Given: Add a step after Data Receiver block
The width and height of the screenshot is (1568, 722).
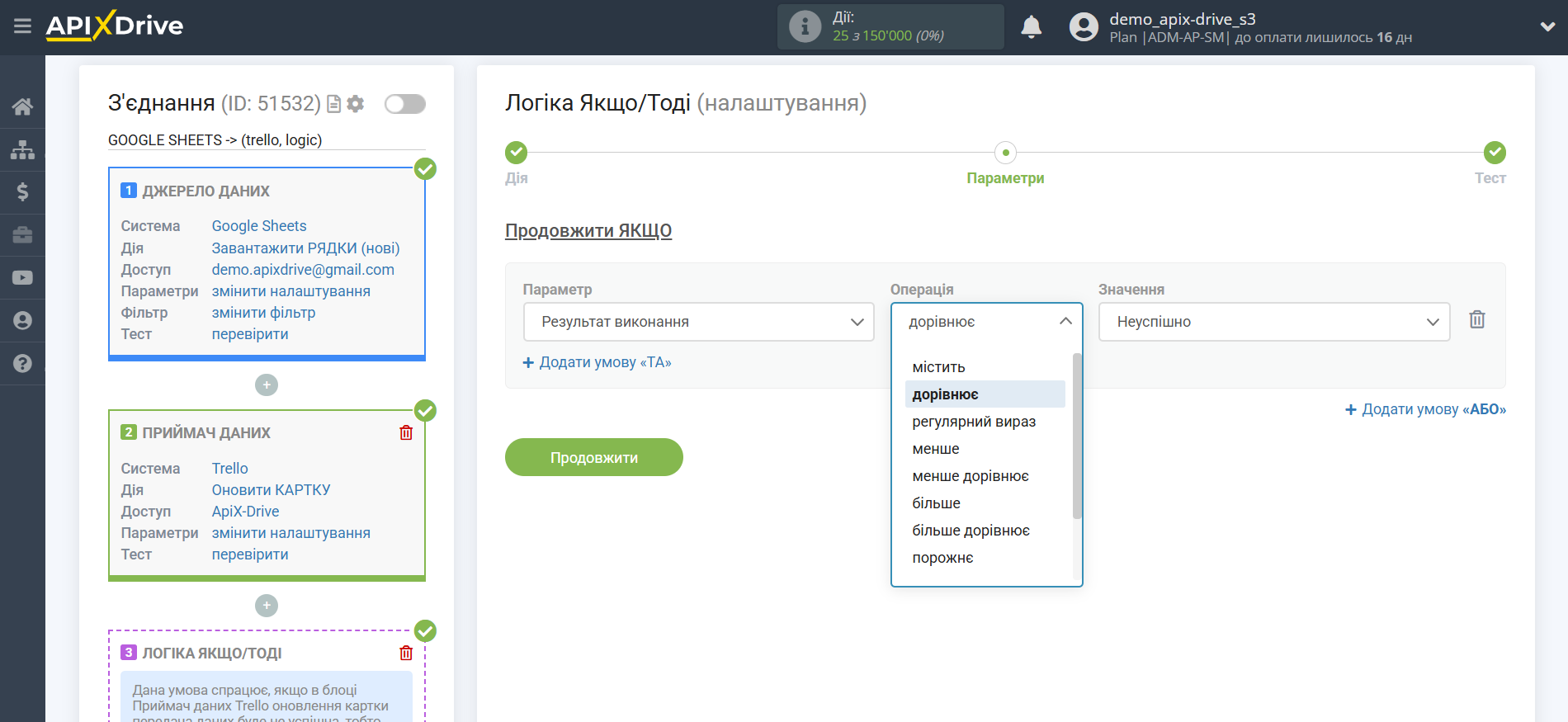Looking at the screenshot, I should [x=267, y=606].
